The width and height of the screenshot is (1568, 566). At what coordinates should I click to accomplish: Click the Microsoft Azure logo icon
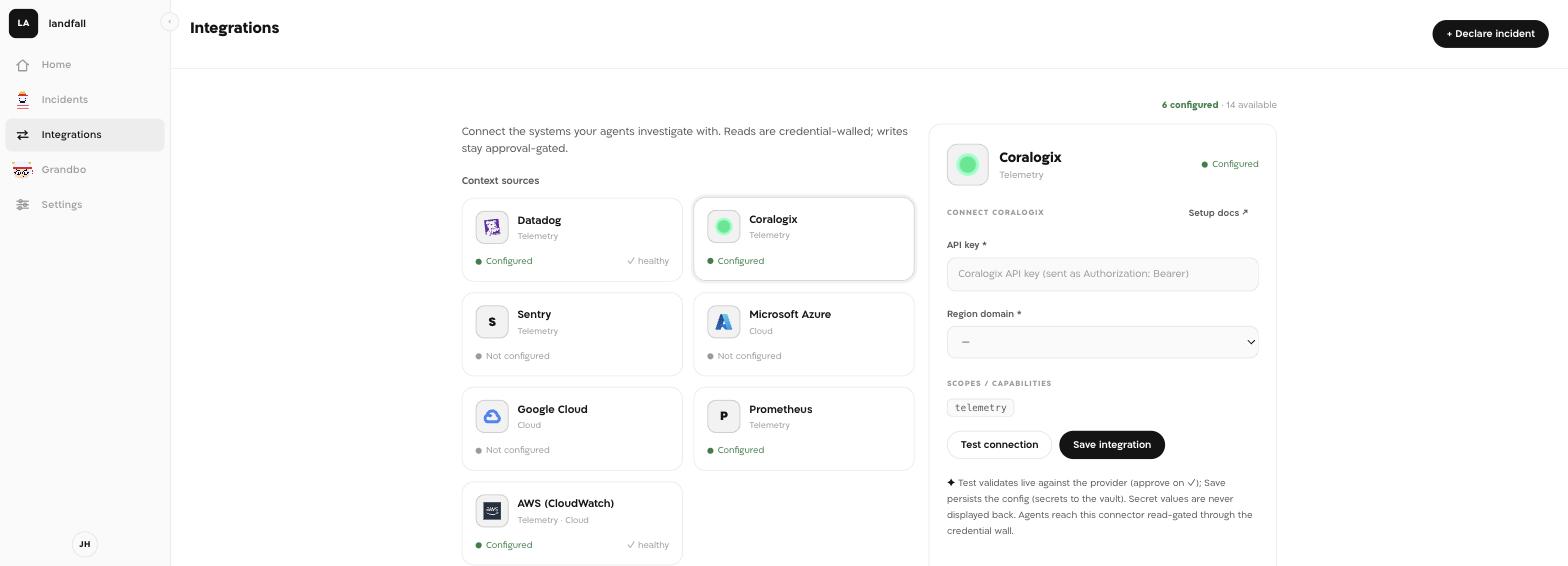click(724, 322)
